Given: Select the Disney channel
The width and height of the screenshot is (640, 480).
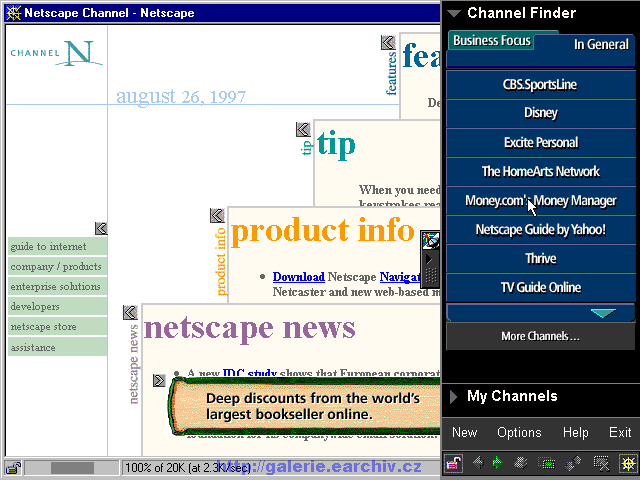Looking at the screenshot, I should click(x=540, y=113).
